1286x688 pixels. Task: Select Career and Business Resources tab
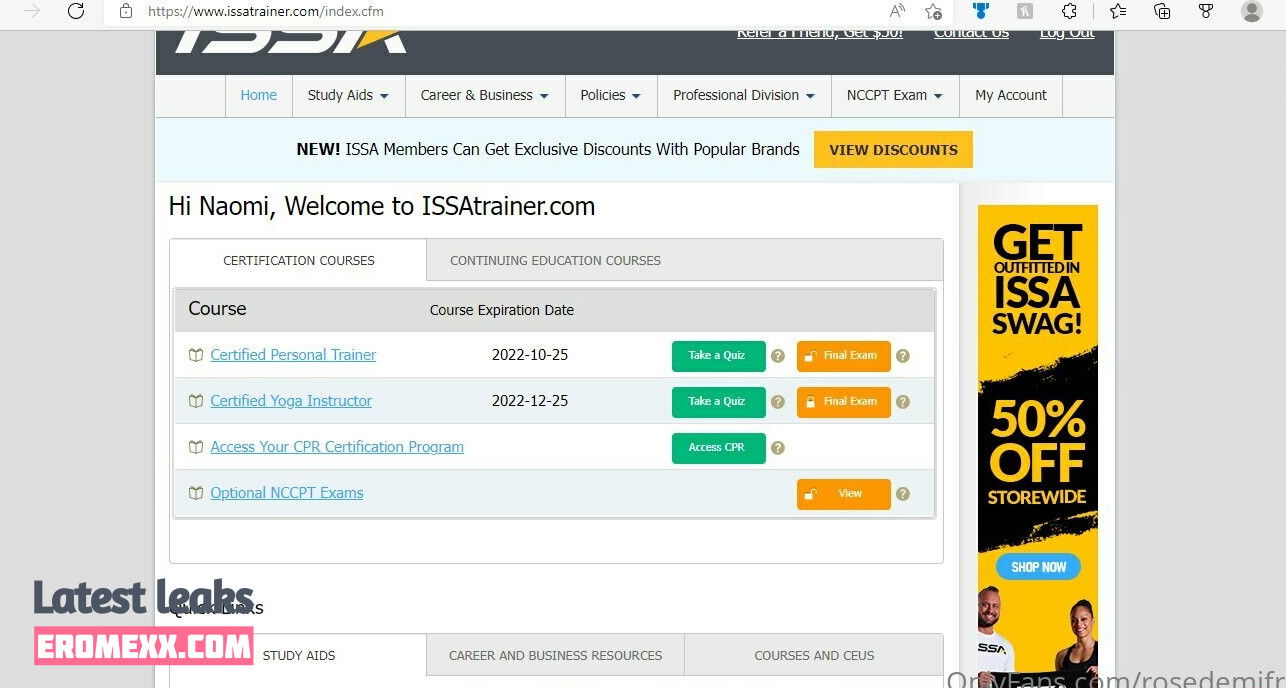[555, 655]
